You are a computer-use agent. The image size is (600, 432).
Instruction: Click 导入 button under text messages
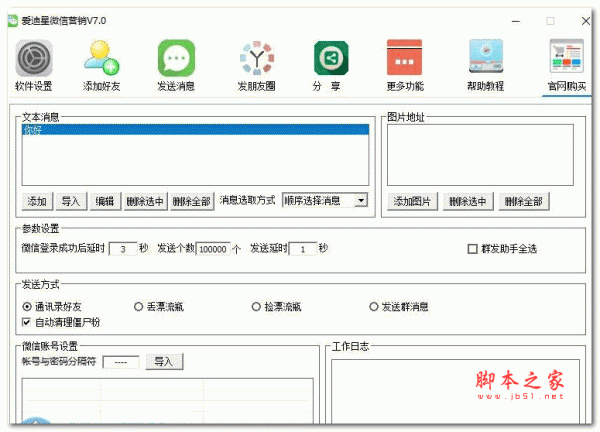coord(71,201)
